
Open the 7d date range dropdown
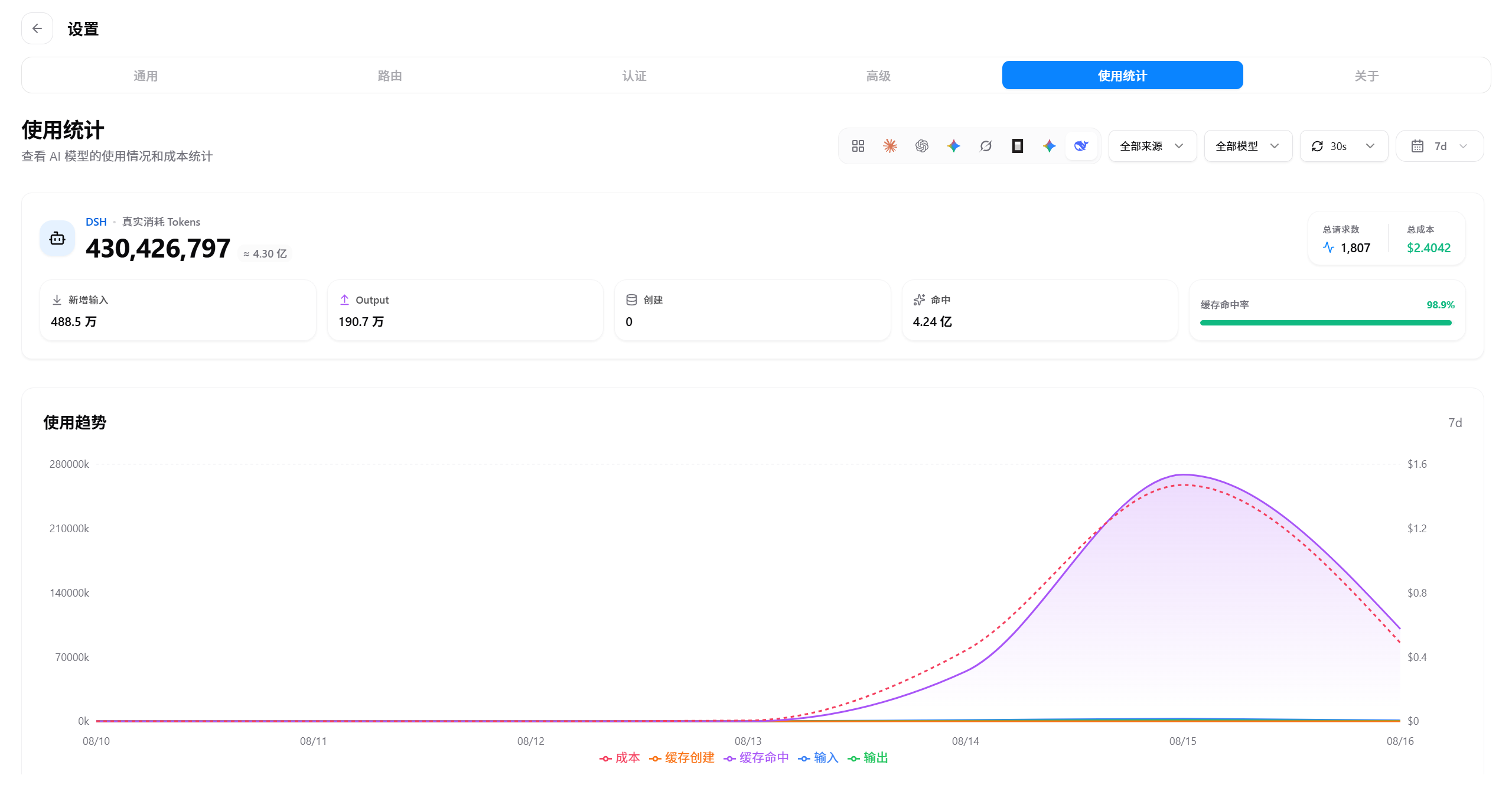coord(1439,146)
